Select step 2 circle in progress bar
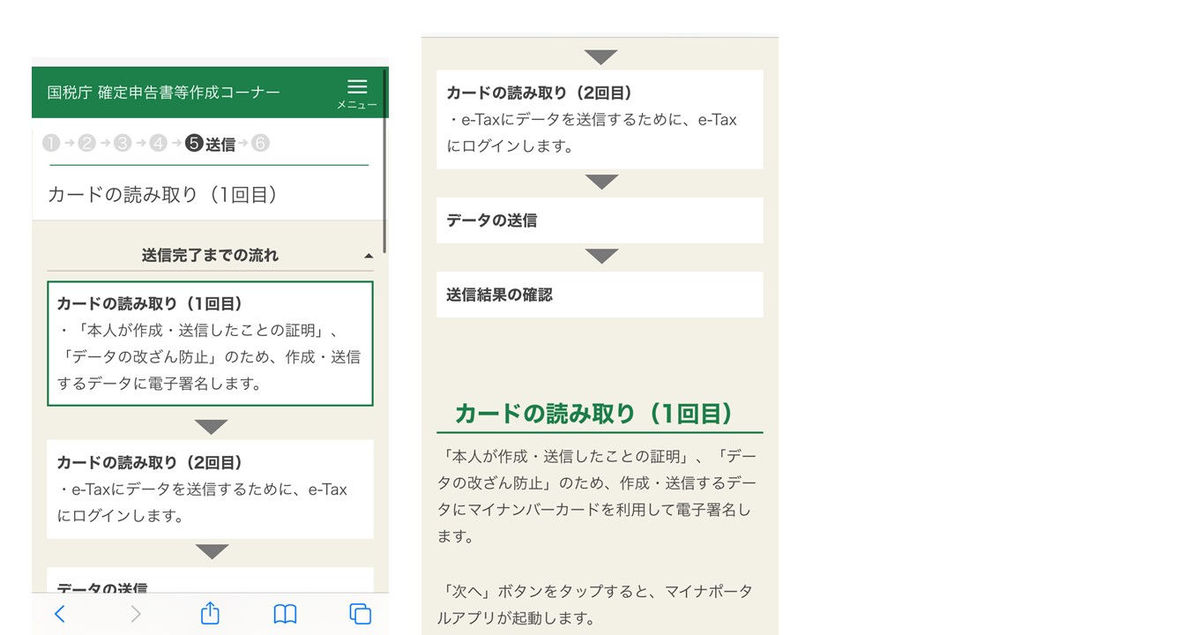Viewport: 1200px width, 635px height. click(x=86, y=143)
